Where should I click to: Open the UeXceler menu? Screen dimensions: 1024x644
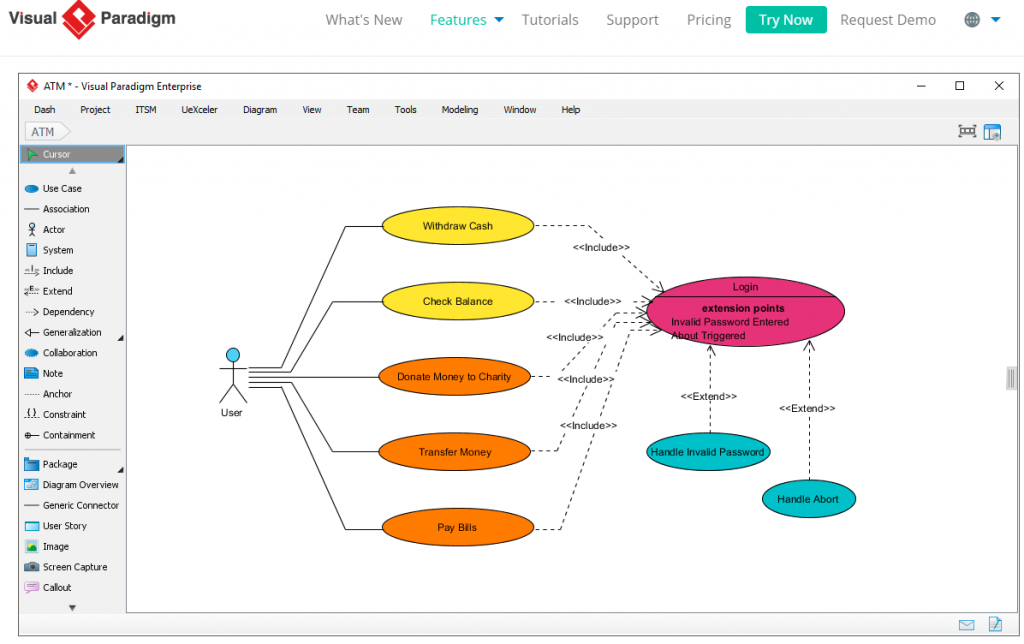(x=199, y=110)
